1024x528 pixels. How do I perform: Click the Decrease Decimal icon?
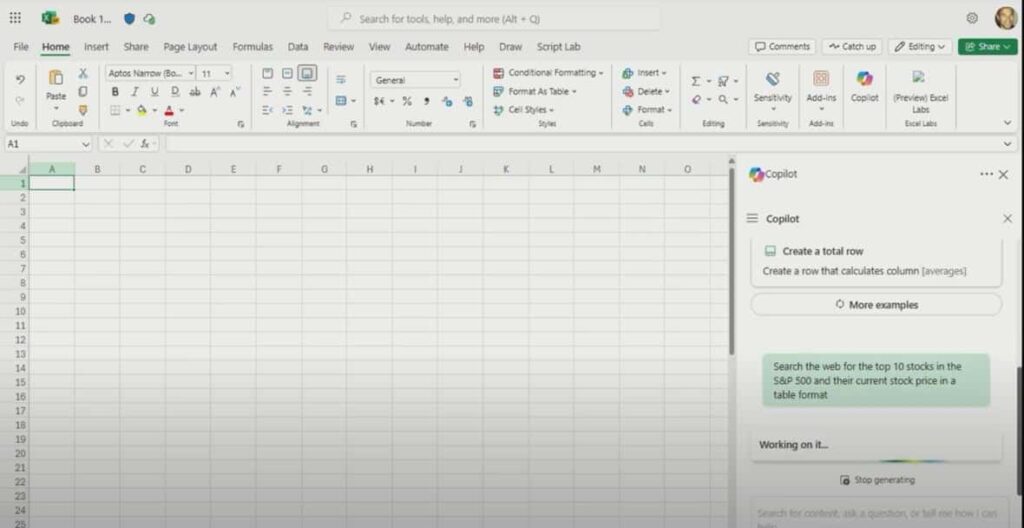(x=468, y=101)
